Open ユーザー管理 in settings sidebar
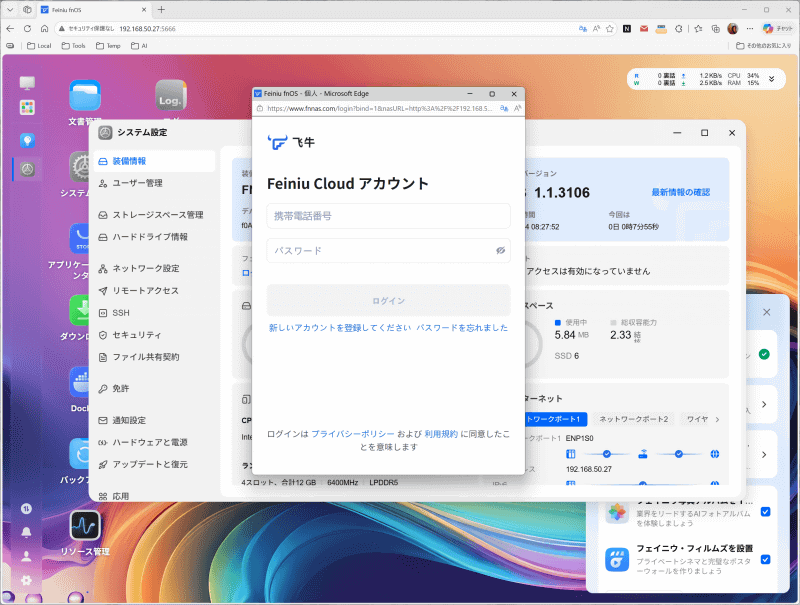This screenshot has width=800, height=605. coord(154,183)
